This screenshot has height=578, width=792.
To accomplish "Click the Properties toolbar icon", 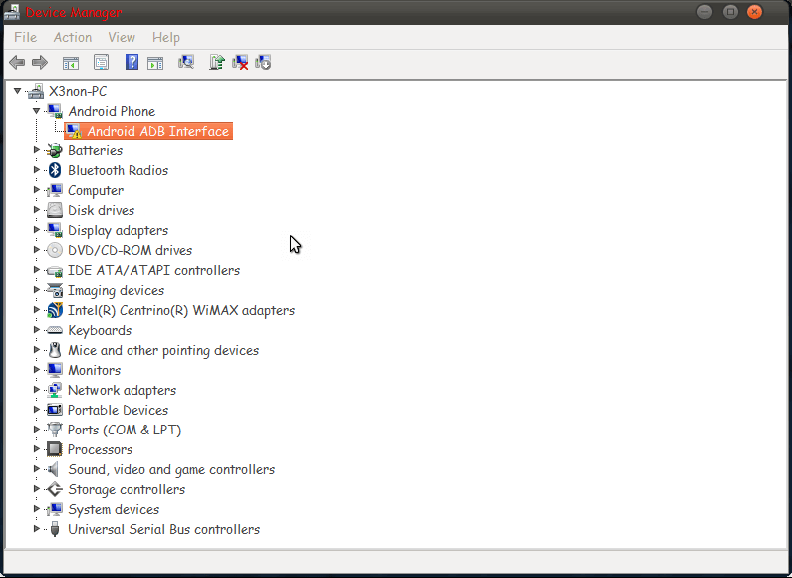I will tap(101, 63).
